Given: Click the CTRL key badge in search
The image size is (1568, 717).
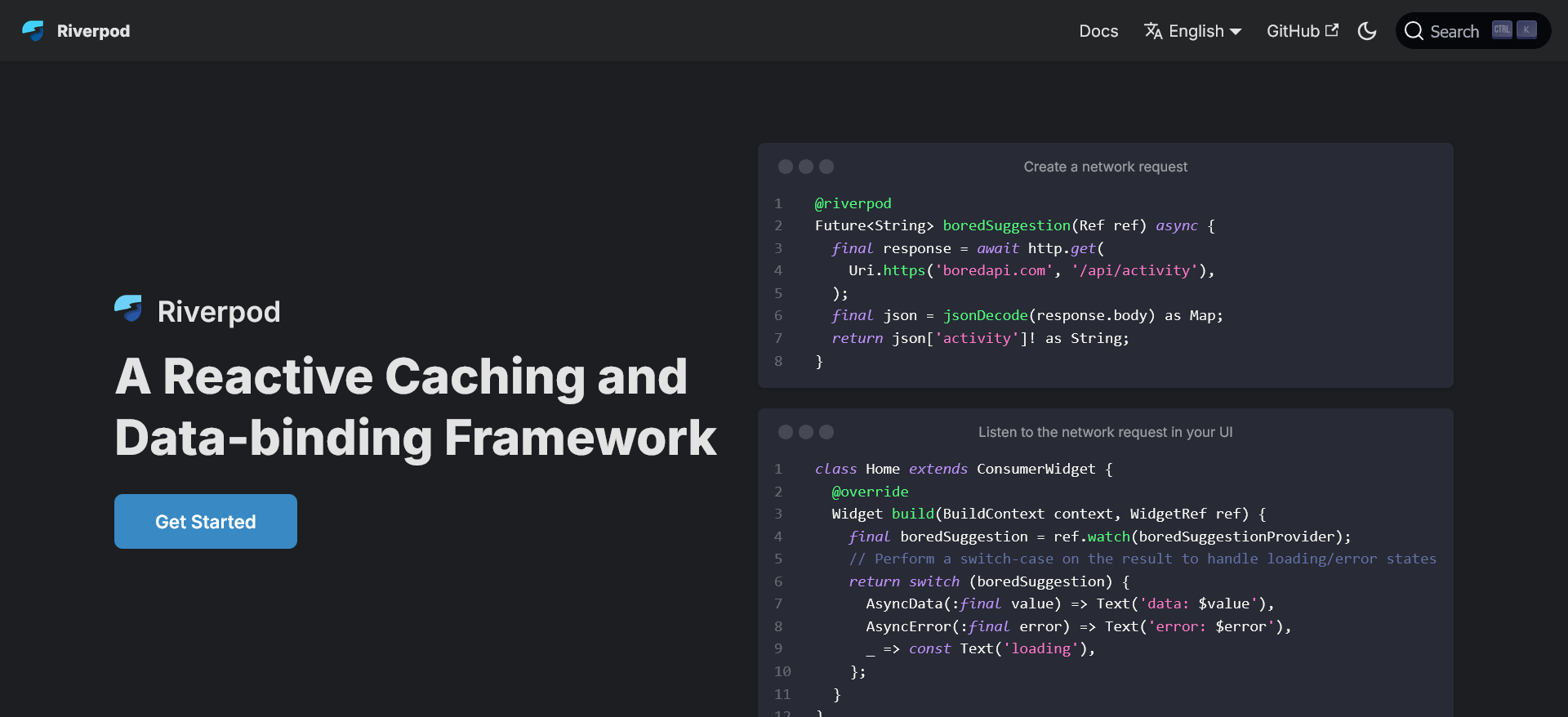Looking at the screenshot, I should tap(1502, 30).
